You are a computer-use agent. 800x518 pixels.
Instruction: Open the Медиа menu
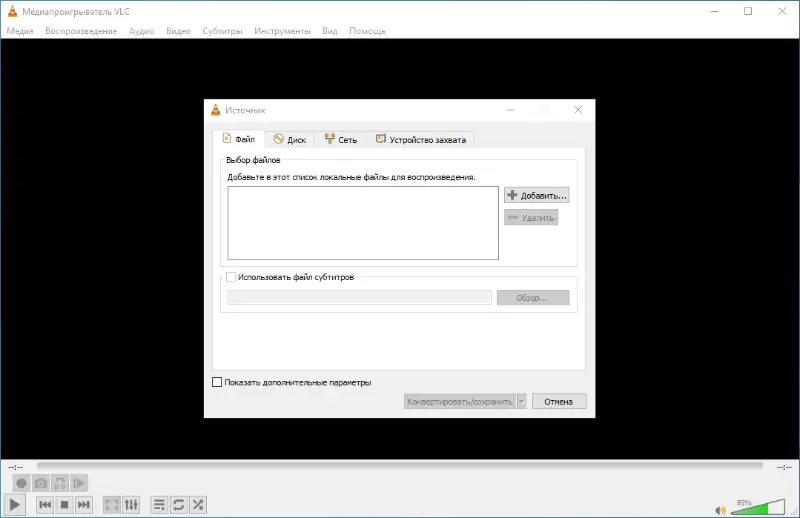(20, 31)
